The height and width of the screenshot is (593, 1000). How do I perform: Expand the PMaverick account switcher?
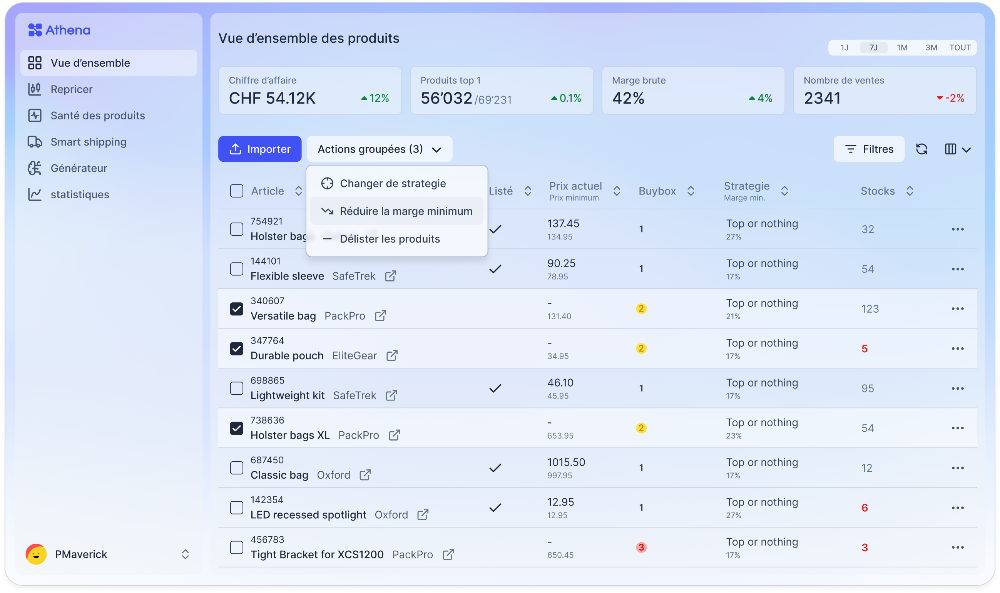click(x=185, y=554)
